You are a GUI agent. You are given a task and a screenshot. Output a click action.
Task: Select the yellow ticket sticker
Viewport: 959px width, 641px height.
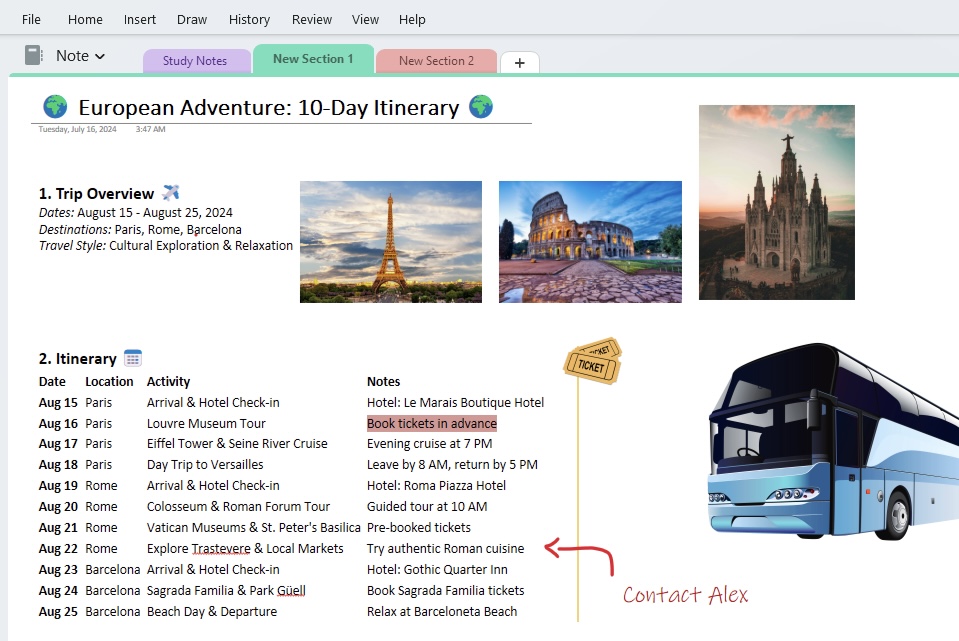592,361
